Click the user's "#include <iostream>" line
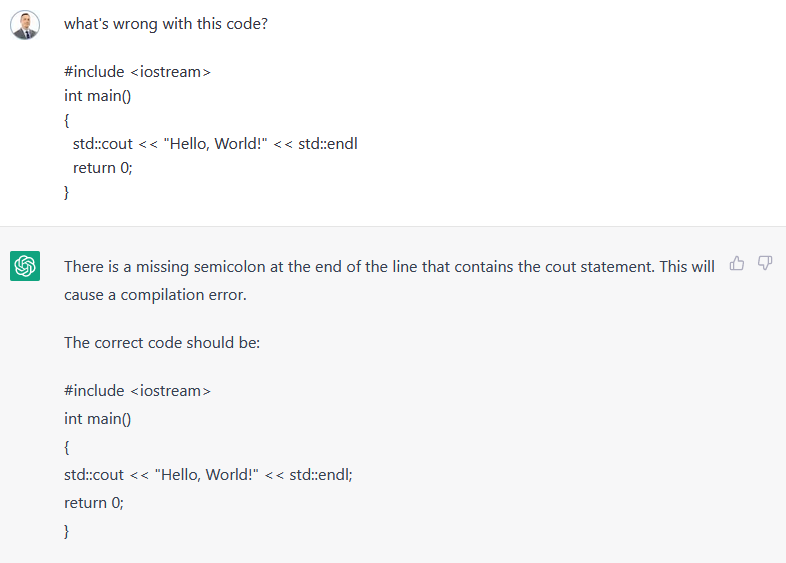The height and width of the screenshot is (563, 786). (x=137, y=72)
